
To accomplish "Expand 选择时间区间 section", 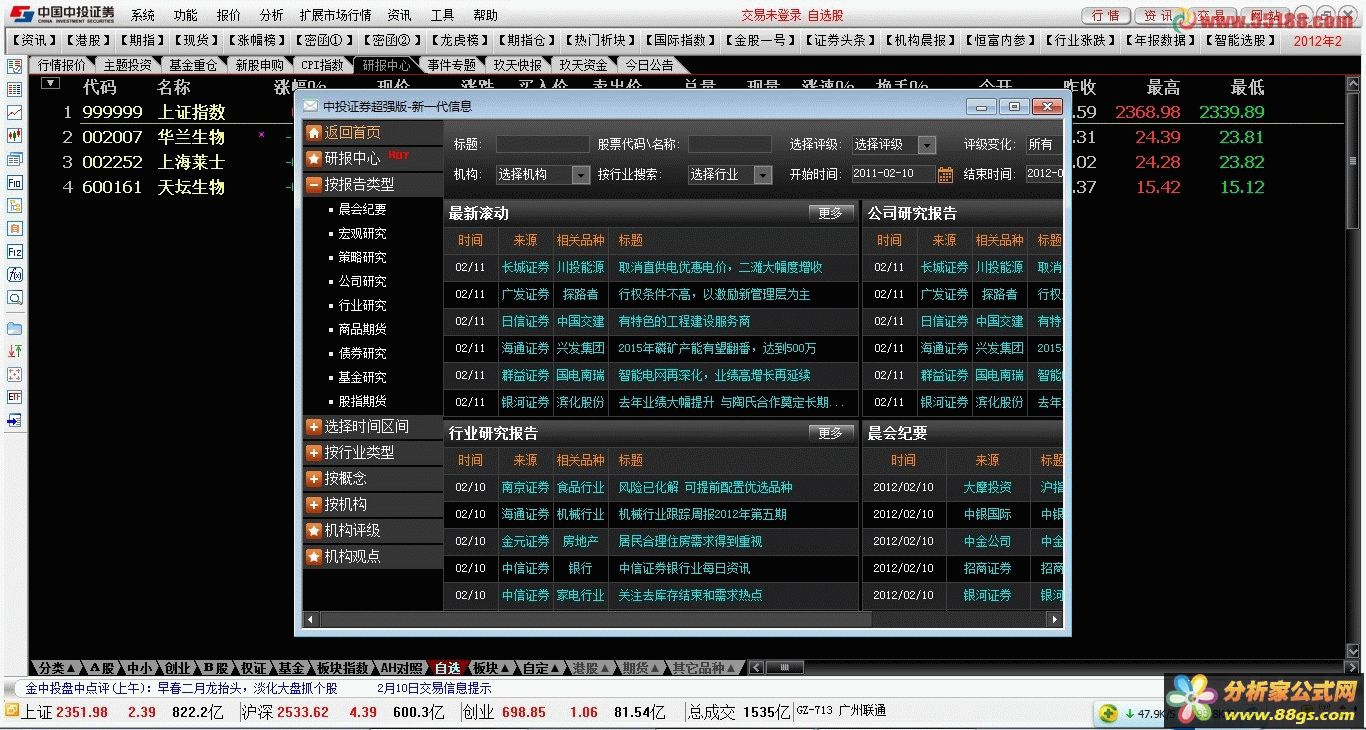I will point(372,426).
